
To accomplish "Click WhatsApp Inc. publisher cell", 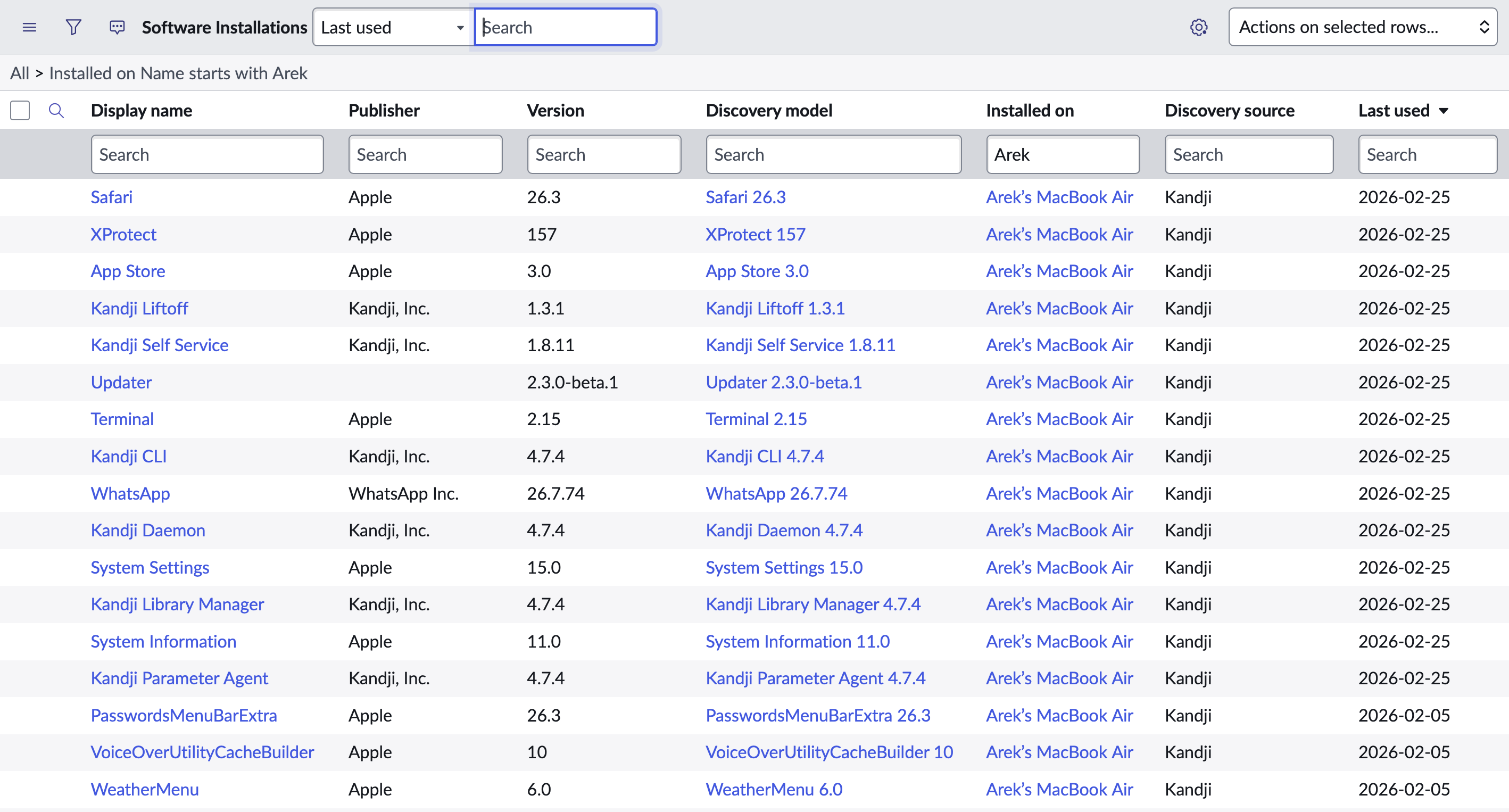I will tap(404, 493).
